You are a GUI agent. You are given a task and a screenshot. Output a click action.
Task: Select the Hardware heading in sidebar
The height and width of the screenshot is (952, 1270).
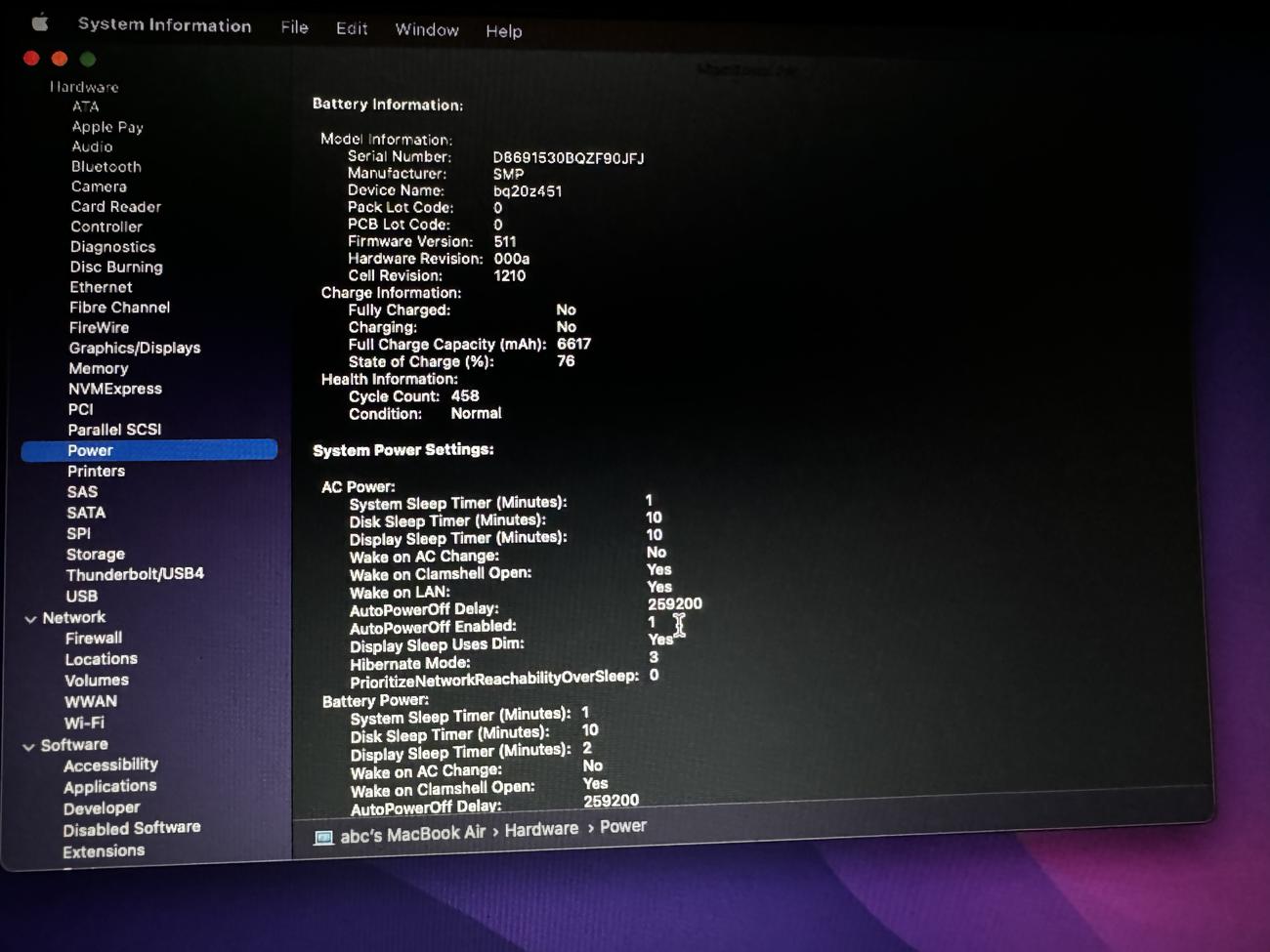pos(84,87)
